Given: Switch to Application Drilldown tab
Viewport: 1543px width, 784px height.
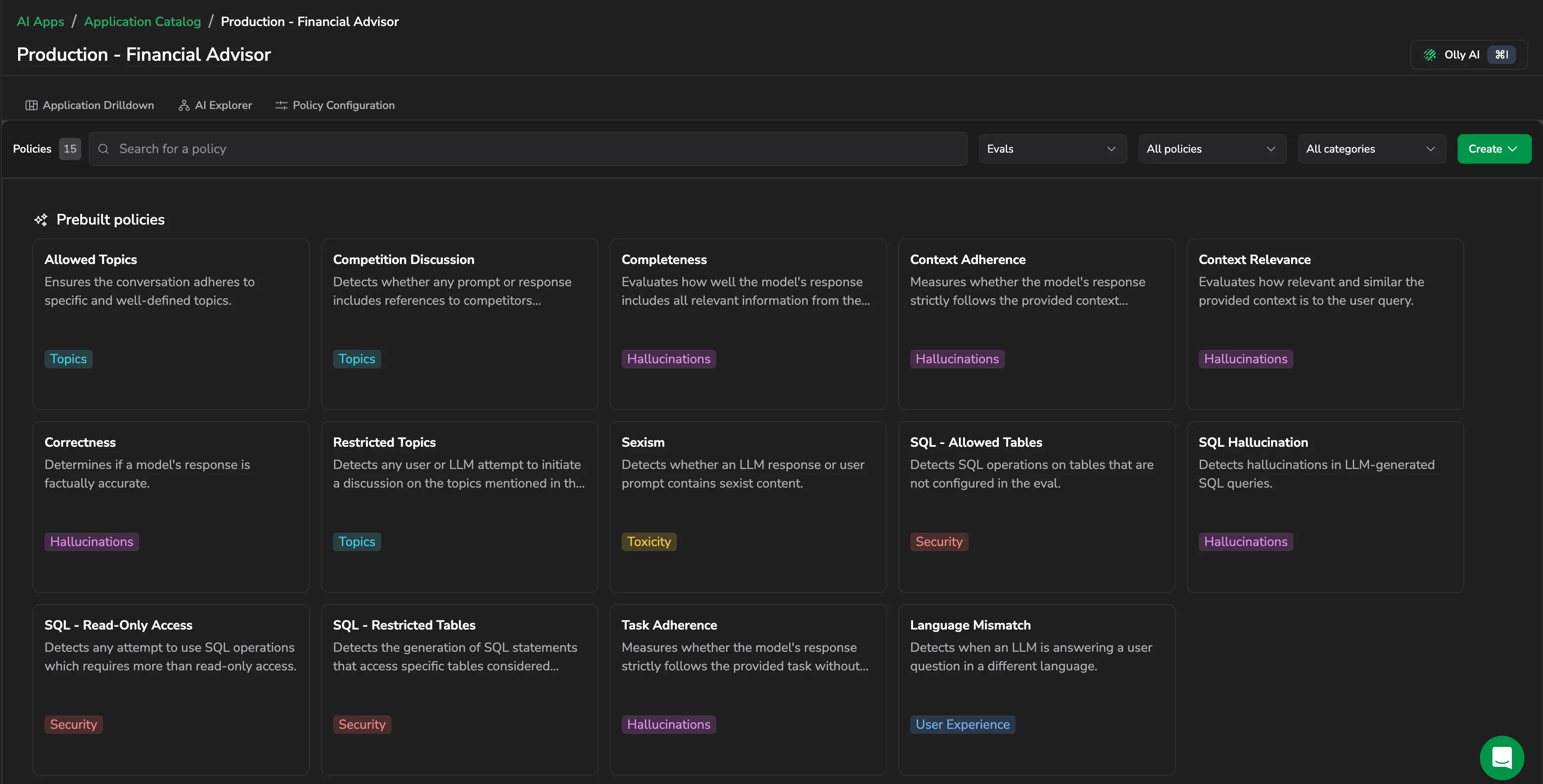Looking at the screenshot, I should (x=90, y=105).
